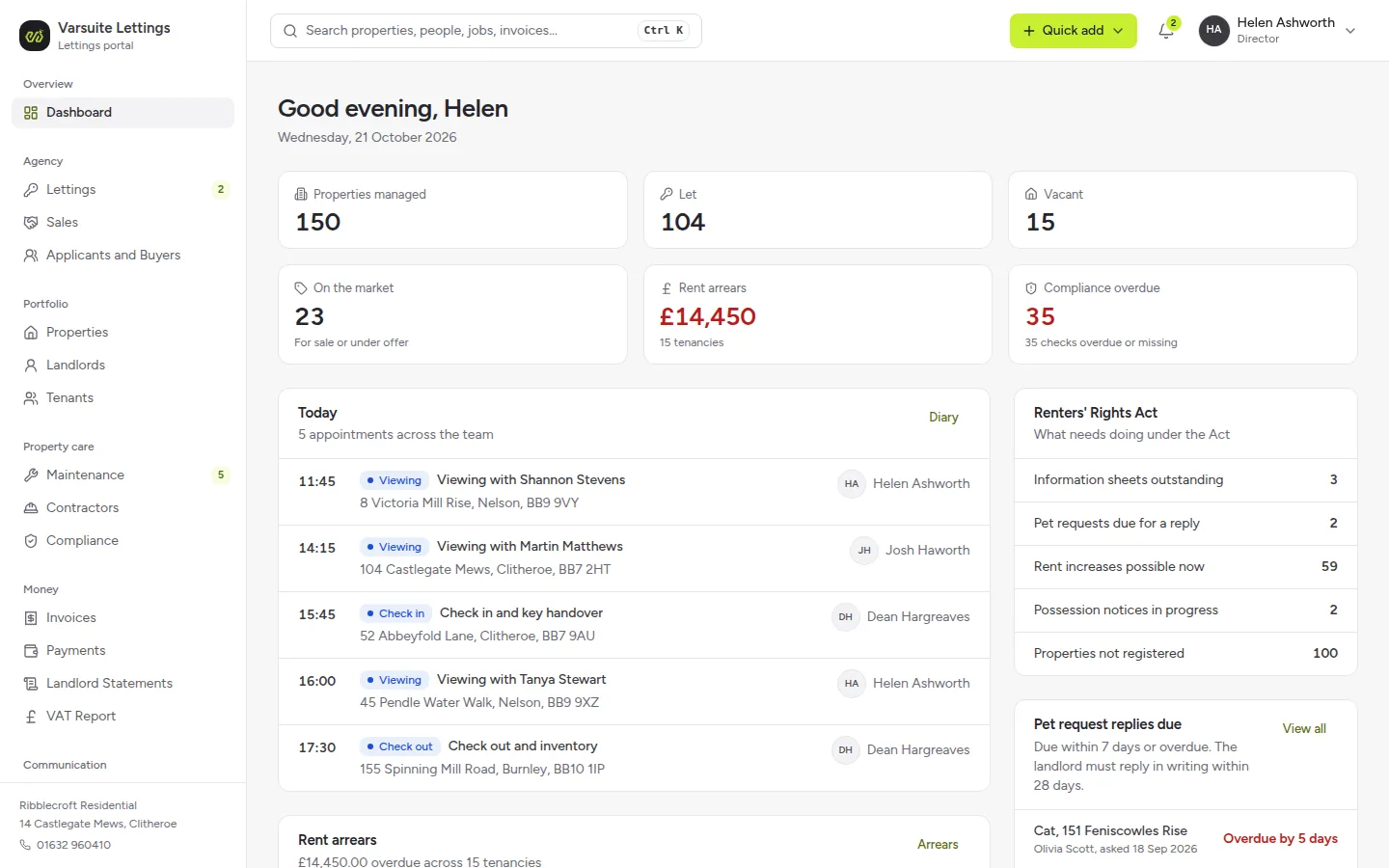Open the notifications bell
This screenshot has height=868, width=1389.
(1166, 31)
